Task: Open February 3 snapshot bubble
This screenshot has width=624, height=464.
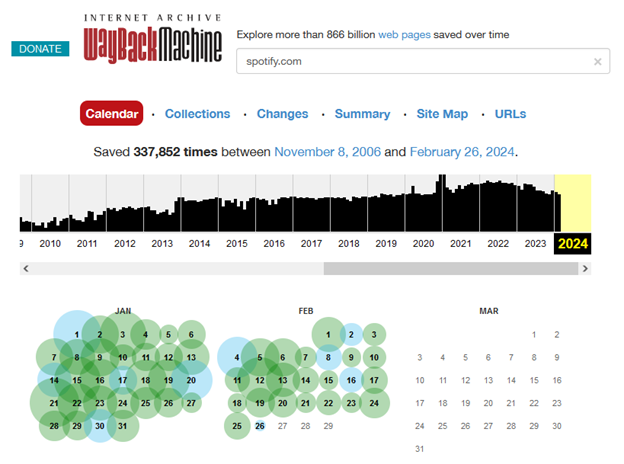Action: point(374,335)
